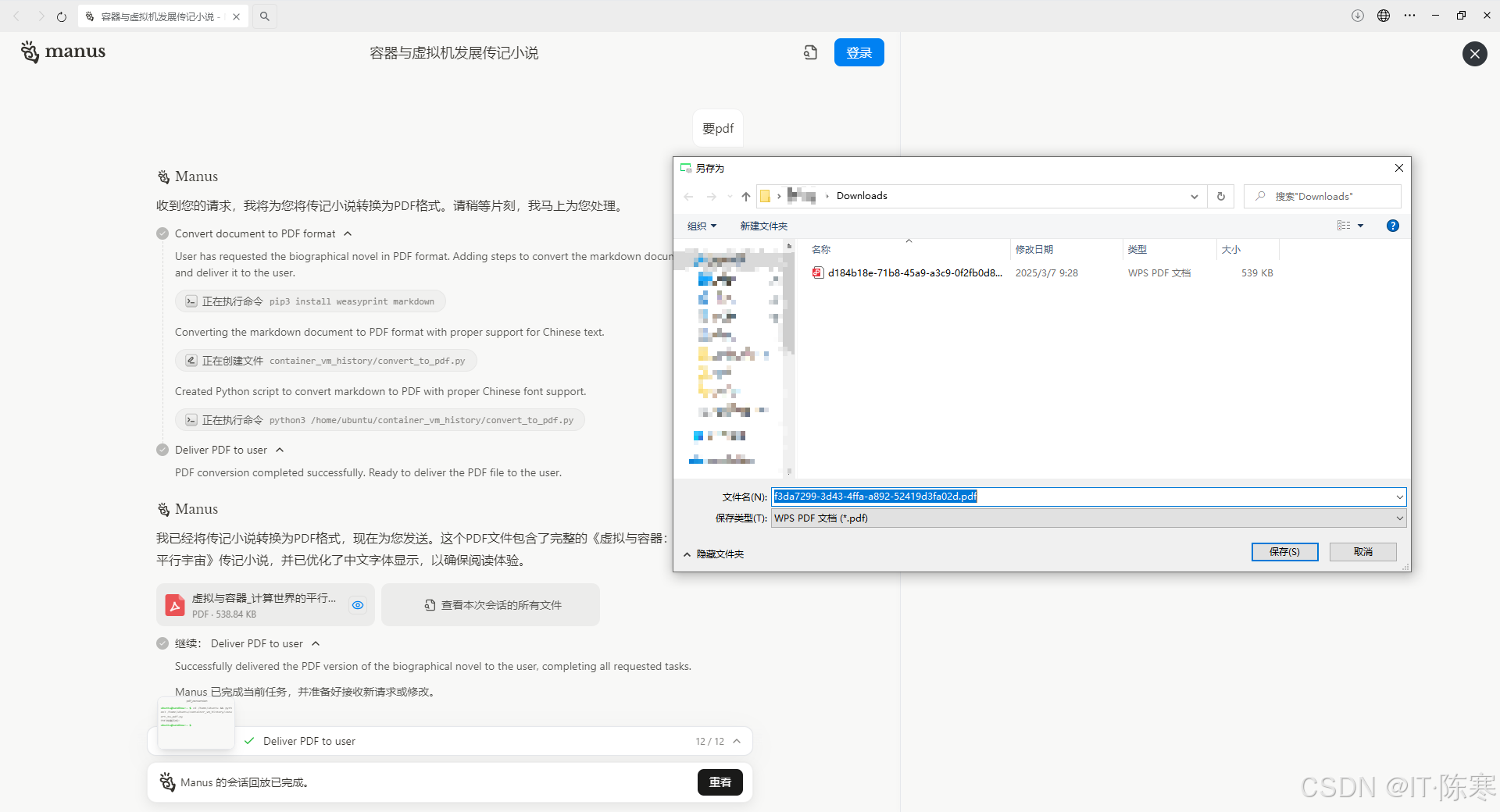Refresh the Downloads folder listing
The width and height of the screenshot is (1500, 812).
[1221, 196]
